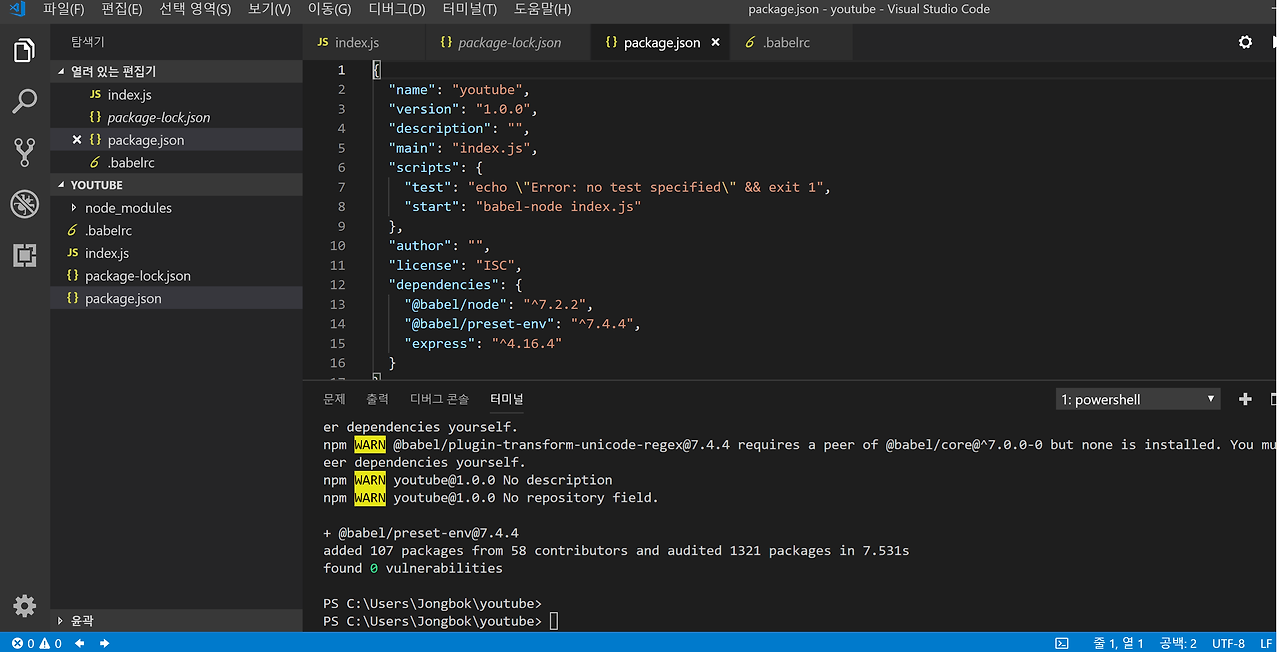Open the powershell terminal selector dropdown
The width and height of the screenshot is (1280, 652).
(x=1138, y=399)
